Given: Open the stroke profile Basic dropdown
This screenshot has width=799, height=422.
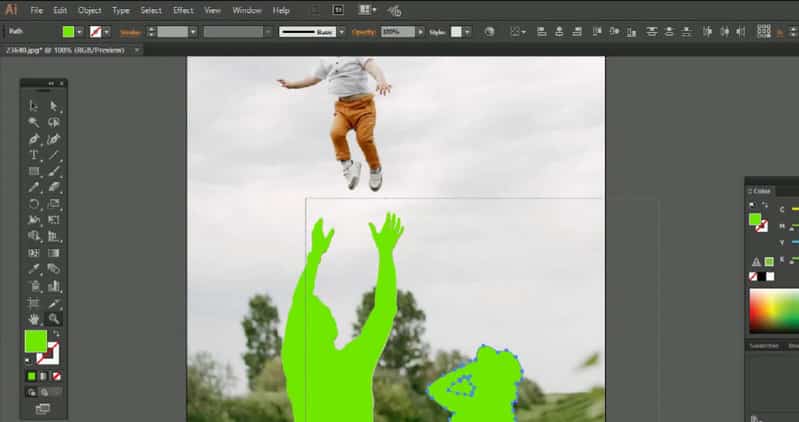Looking at the screenshot, I should tap(341, 32).
